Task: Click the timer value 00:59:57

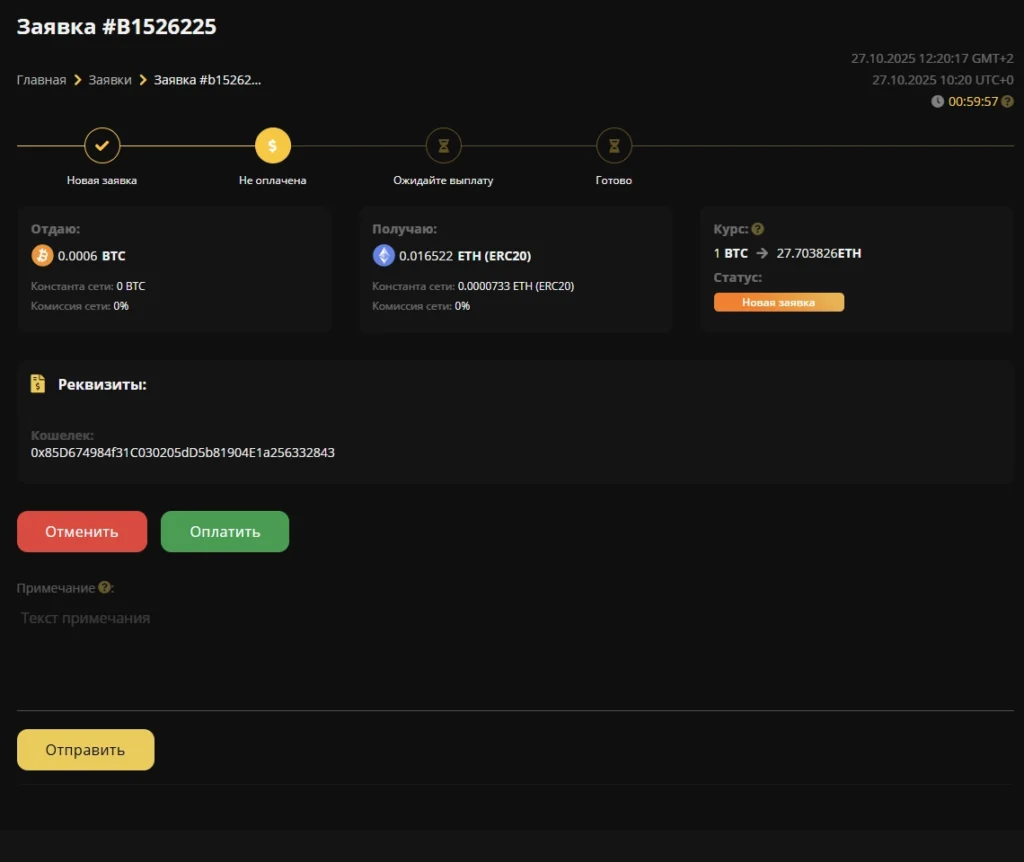Action: click(973, 101)
